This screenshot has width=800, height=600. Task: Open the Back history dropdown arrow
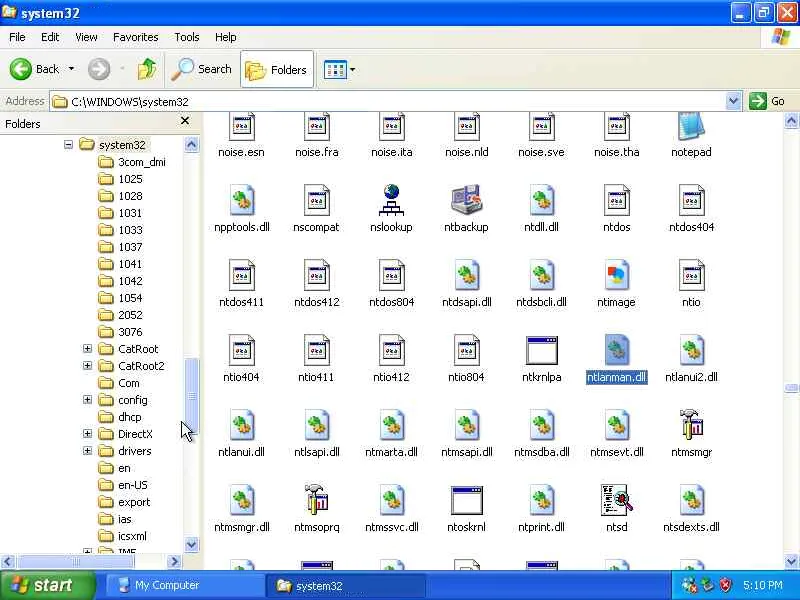71,69
